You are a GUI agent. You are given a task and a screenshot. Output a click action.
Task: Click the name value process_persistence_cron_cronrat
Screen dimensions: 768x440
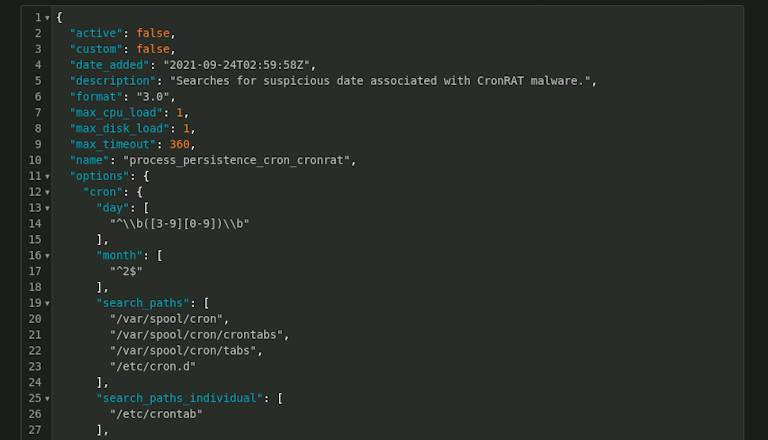coord(237,160)
